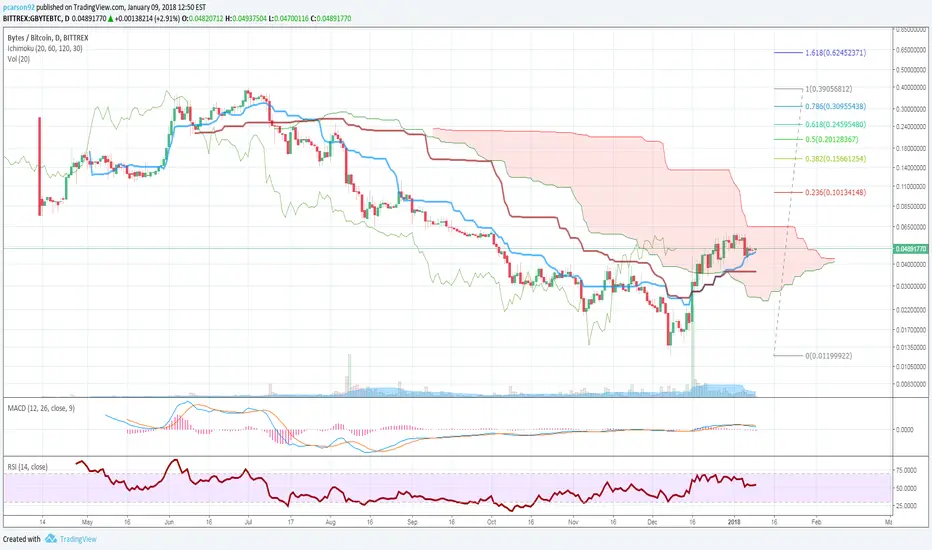Click the 1(0.39056812) Fibonacci level label
932x550 pixels.
[x=829, y=89]
